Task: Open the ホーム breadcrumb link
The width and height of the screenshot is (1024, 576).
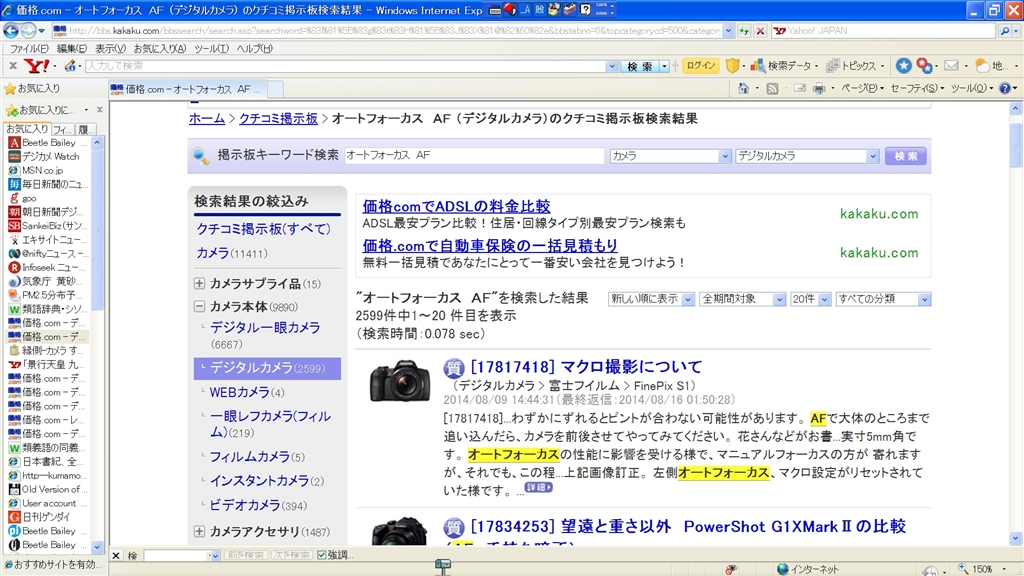Action: (x=207, y=118)
